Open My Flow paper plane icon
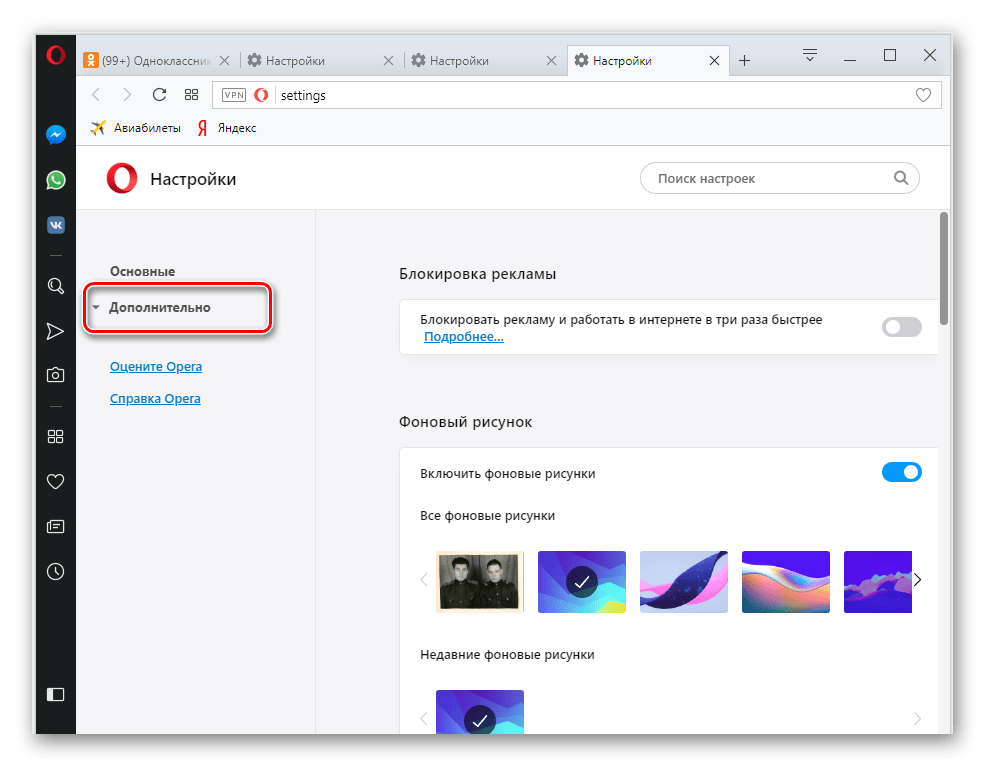This screenshot has width=985, height=766. click(x=55, y=331)
